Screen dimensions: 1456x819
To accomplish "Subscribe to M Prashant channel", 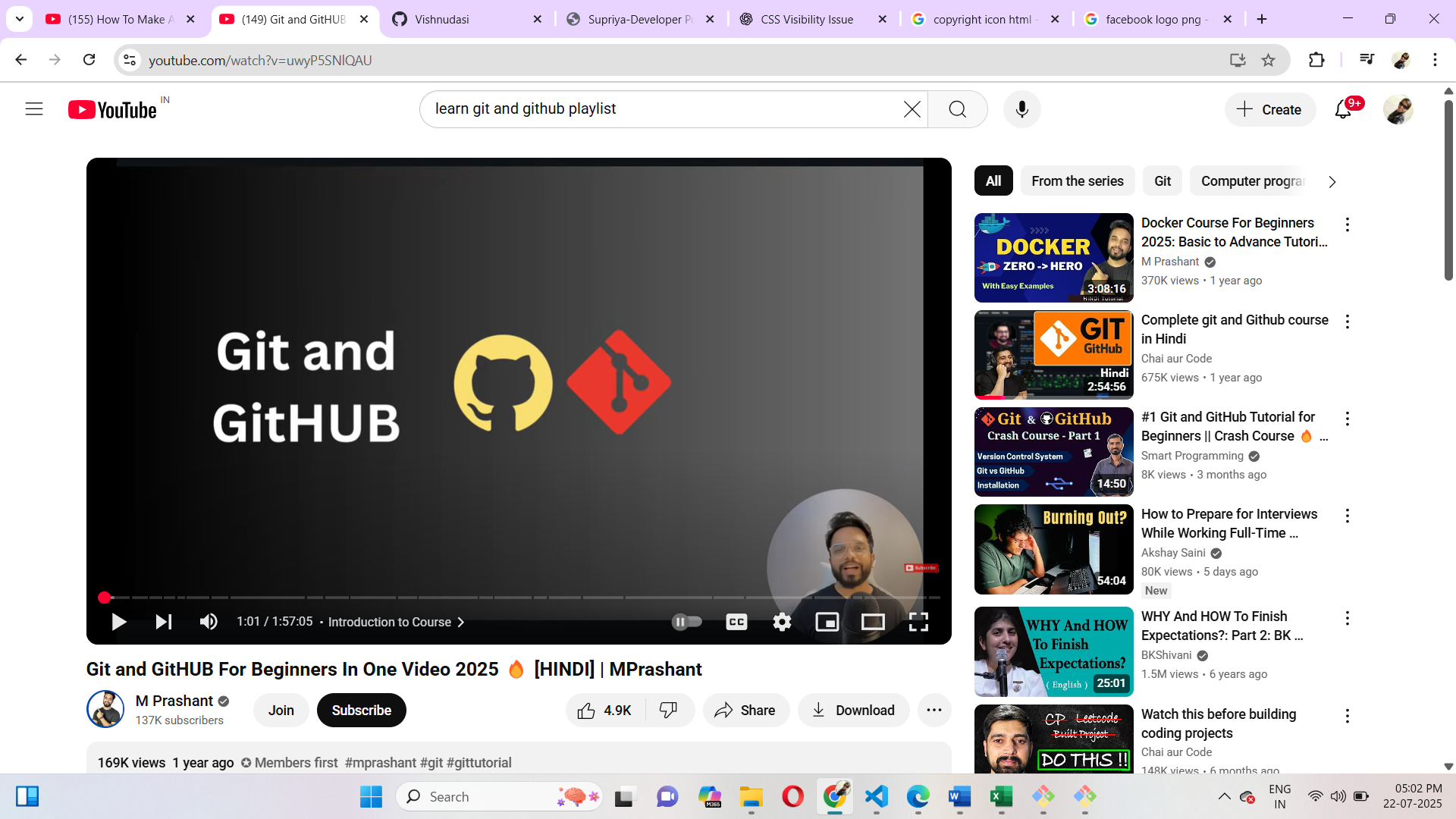I will (x=361, y=711).
